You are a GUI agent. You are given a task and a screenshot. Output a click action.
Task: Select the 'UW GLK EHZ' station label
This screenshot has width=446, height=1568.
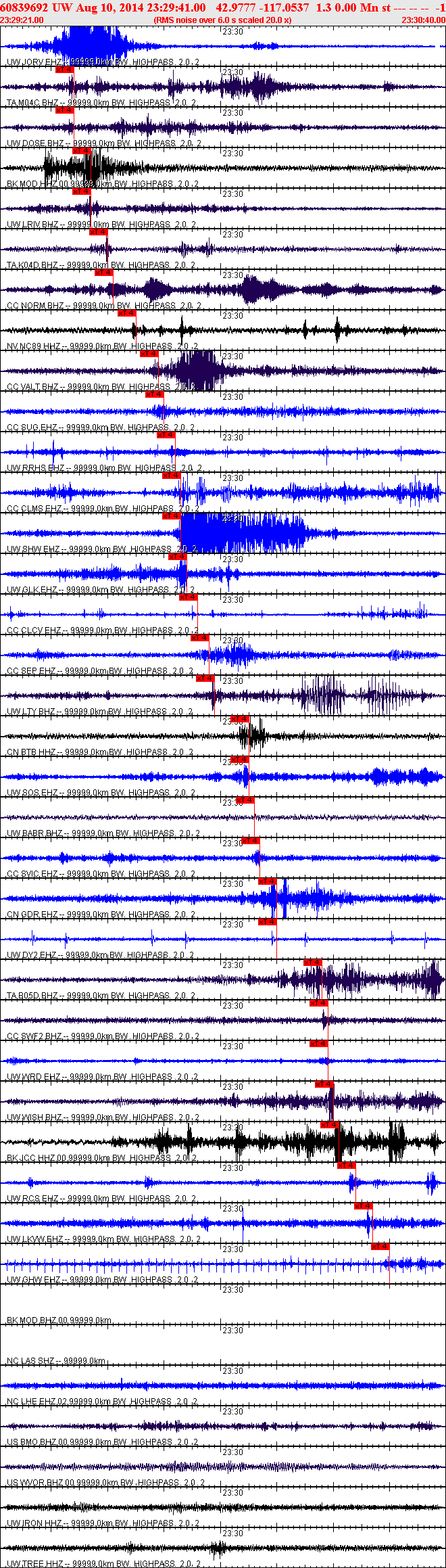point(32,590)
